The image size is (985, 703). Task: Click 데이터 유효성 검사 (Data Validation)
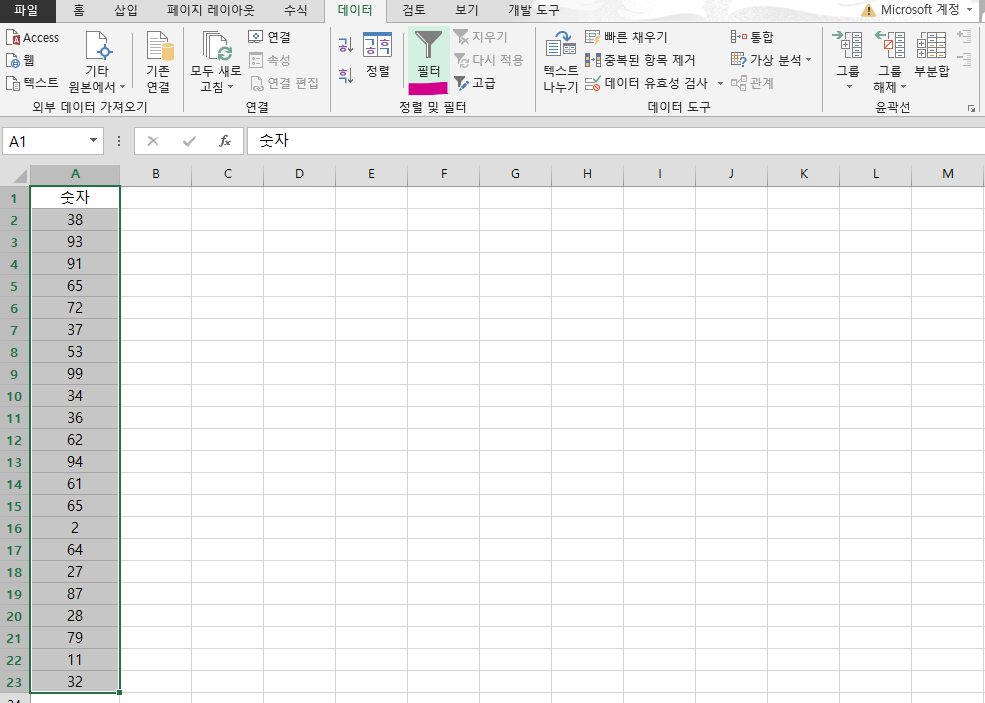click(x=647, y=83)
